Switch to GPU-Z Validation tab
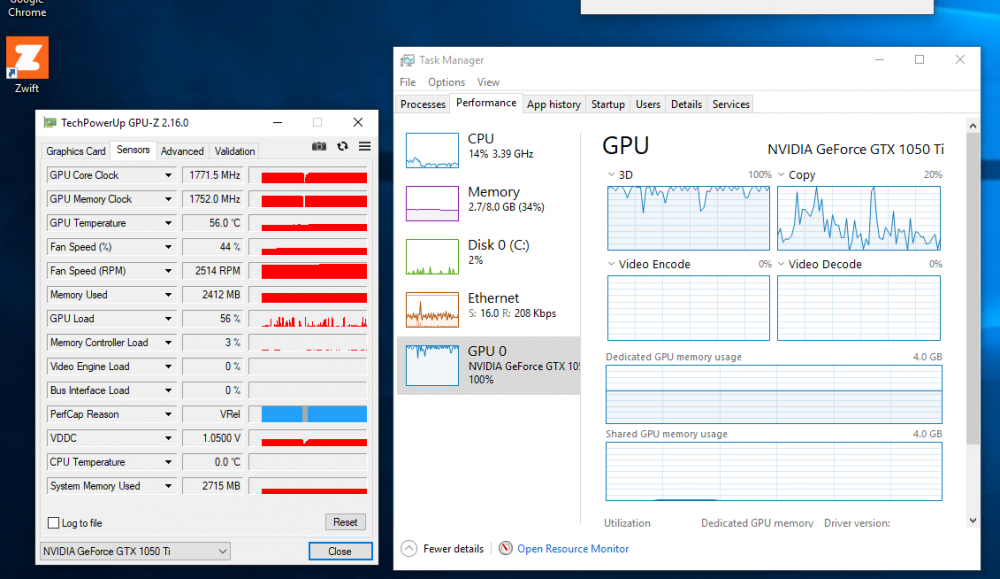The height and width of the screenshot is (579, 1000). (x=235, y=151)
